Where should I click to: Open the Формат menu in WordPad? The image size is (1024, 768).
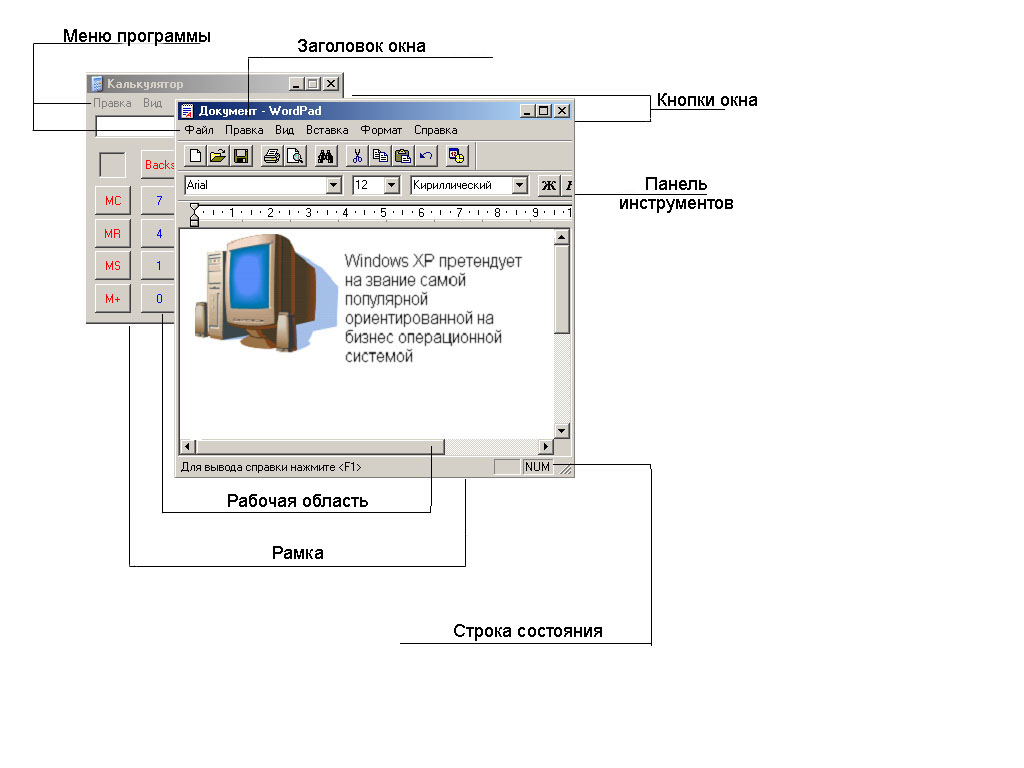coord(381,130)
